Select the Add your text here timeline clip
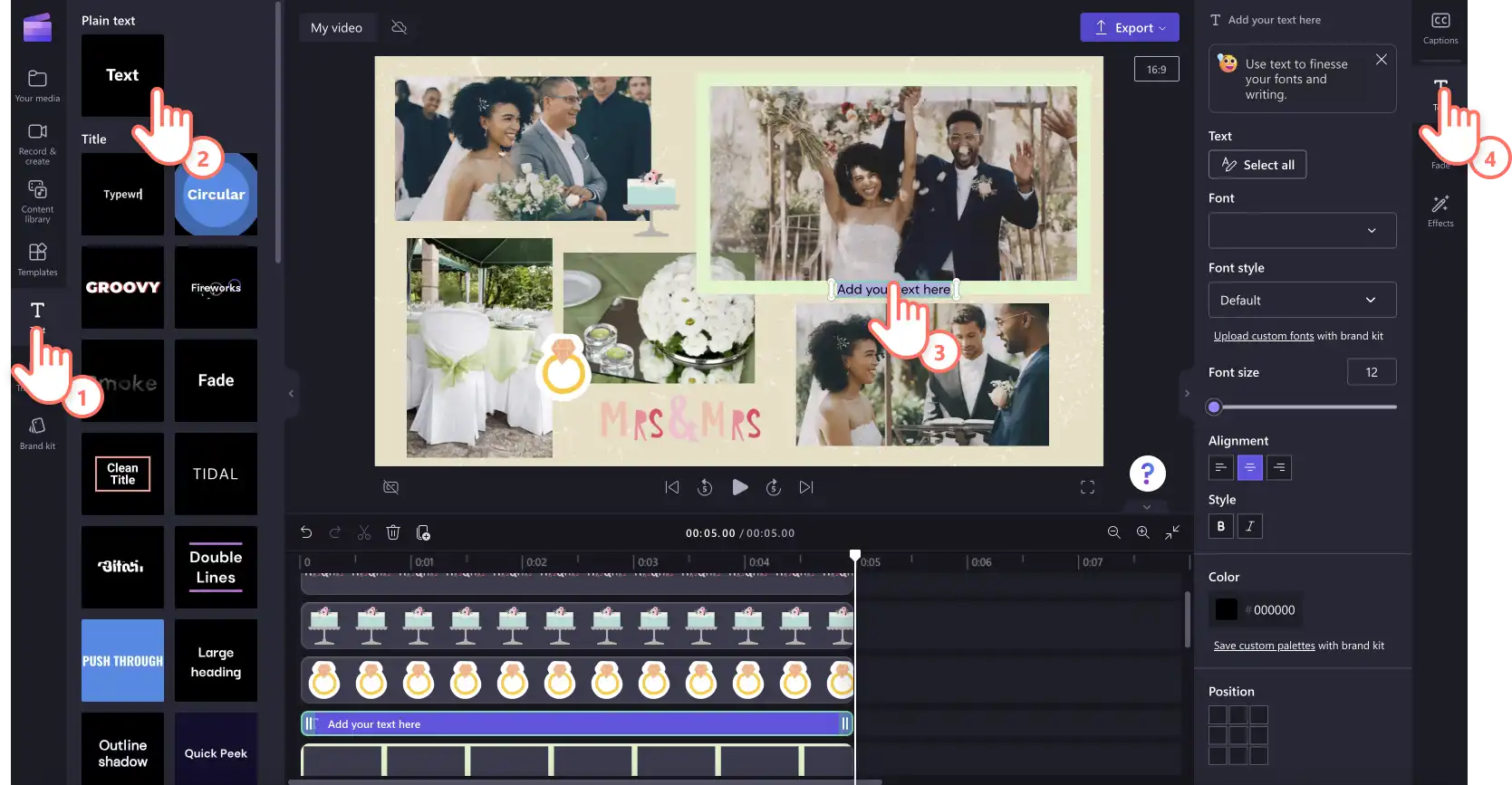 [x=576, y=723]
